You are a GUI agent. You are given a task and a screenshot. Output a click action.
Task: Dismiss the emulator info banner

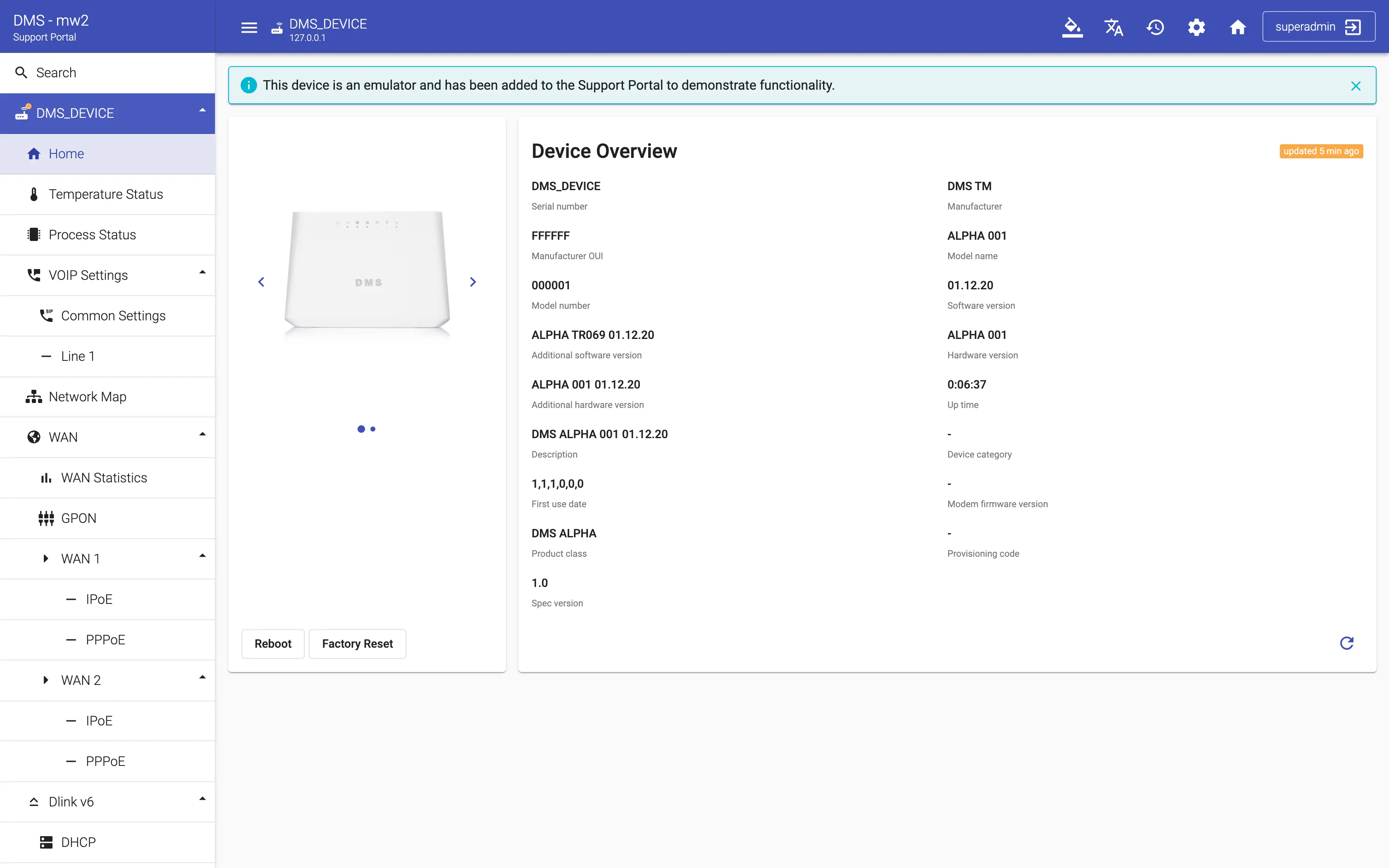pyautogui.click(x=1356, y=86)
